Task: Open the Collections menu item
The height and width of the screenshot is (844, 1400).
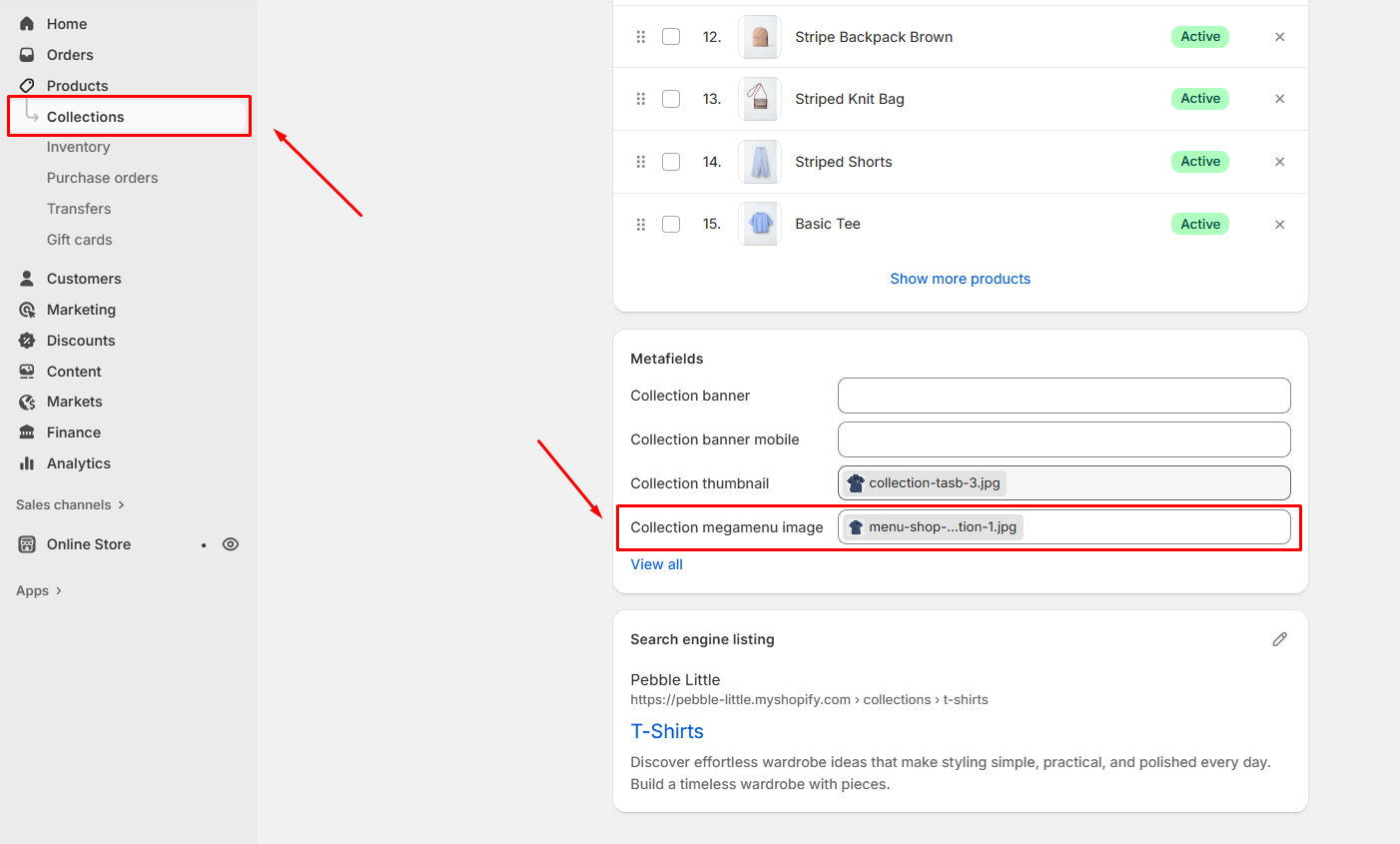Action: point(86,117)
